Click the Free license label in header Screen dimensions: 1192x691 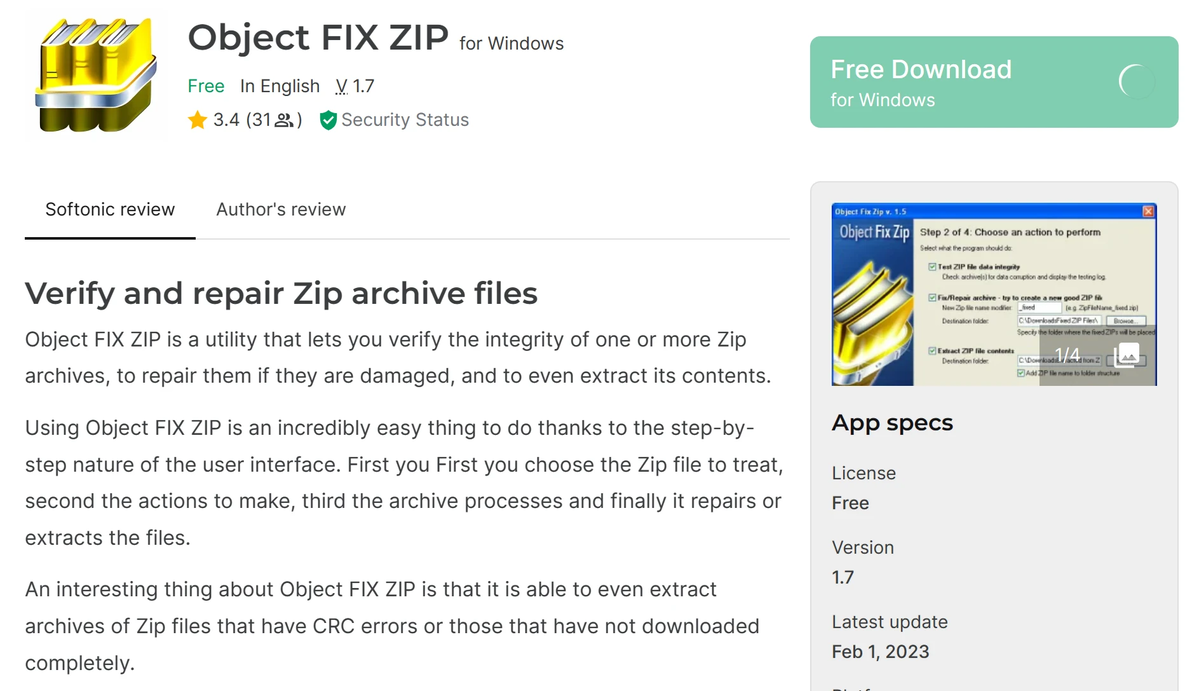[x=206, y=86]
